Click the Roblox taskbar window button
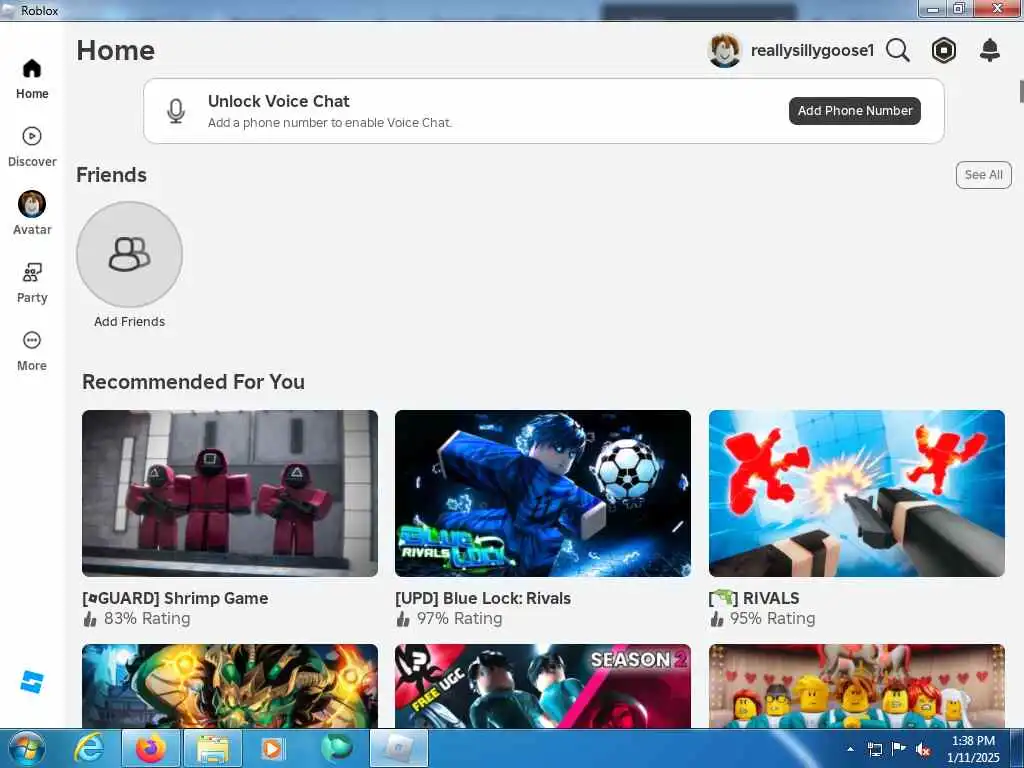The height and width of the screenshot is (768, 1024). pyautogui.click(x=399, y=748)
